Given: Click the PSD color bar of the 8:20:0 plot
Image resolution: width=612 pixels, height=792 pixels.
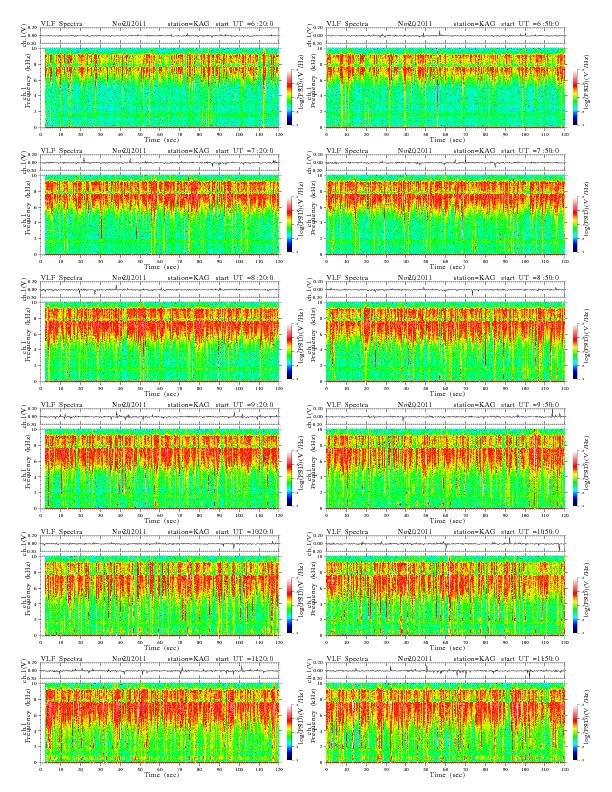Looking at the screenshot, I should point(289,351).
